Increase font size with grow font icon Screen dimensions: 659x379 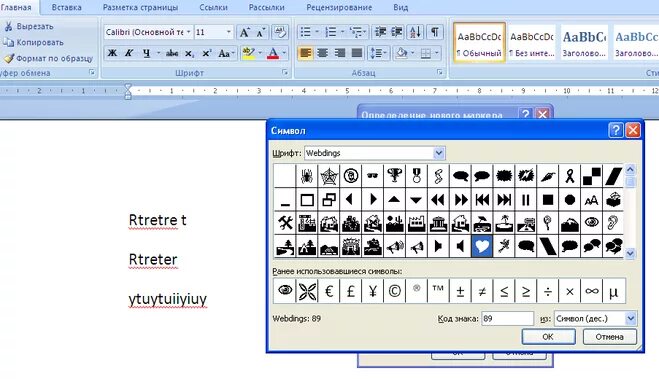point(244,32)
